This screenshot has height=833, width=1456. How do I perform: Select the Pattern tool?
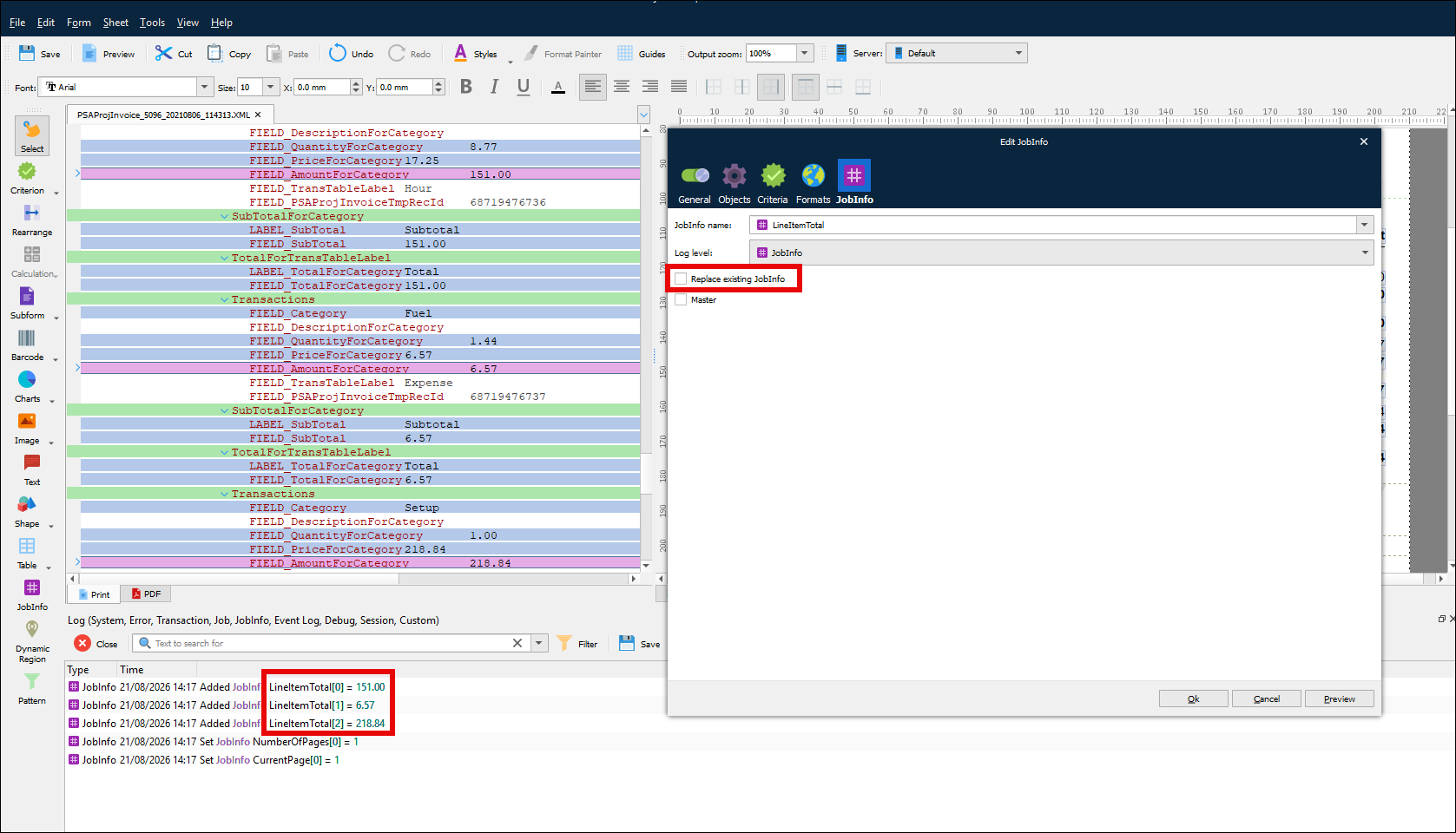32,689
